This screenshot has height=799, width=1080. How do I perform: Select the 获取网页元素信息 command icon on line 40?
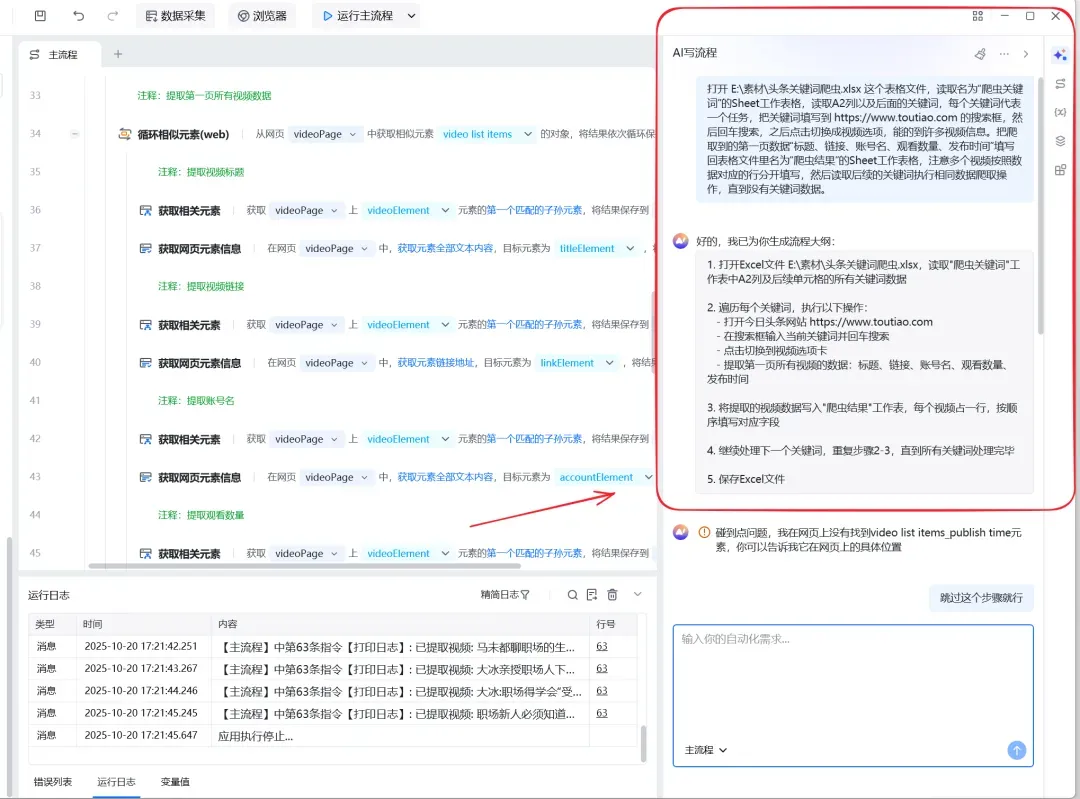point(145,362)
